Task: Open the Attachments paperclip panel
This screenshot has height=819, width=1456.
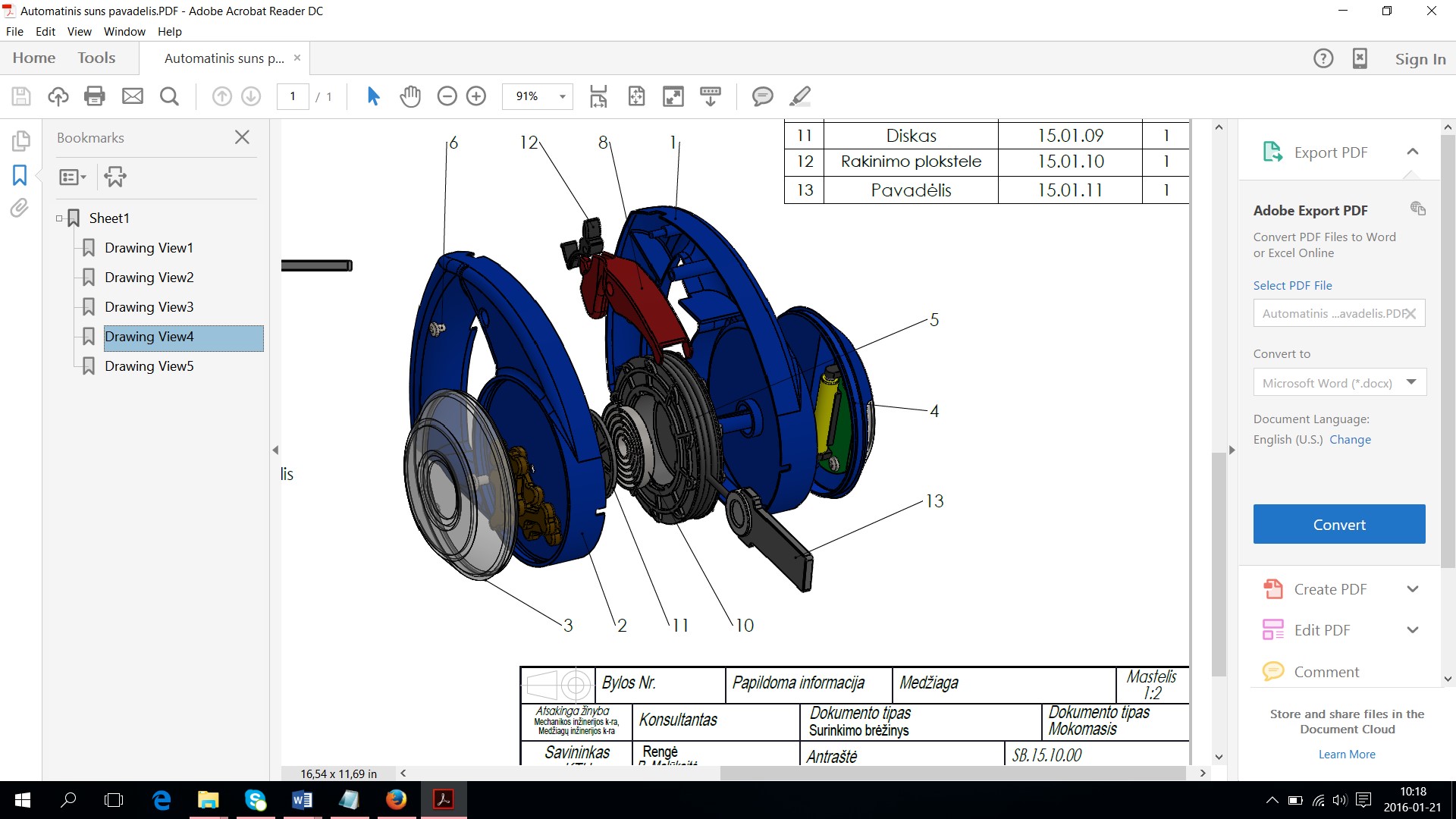Action: [x=20, y=209]
